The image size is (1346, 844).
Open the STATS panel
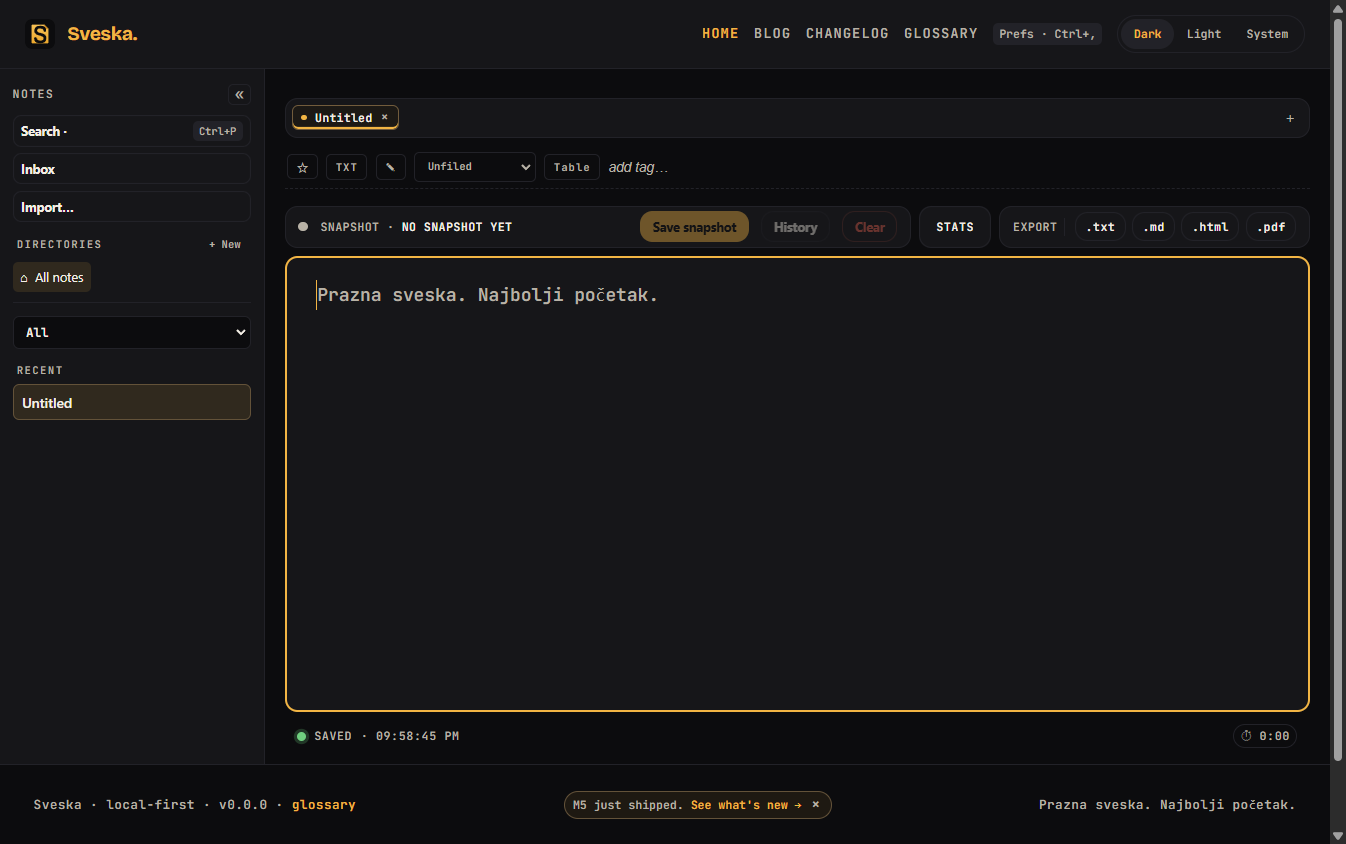[x=955, y=227]
